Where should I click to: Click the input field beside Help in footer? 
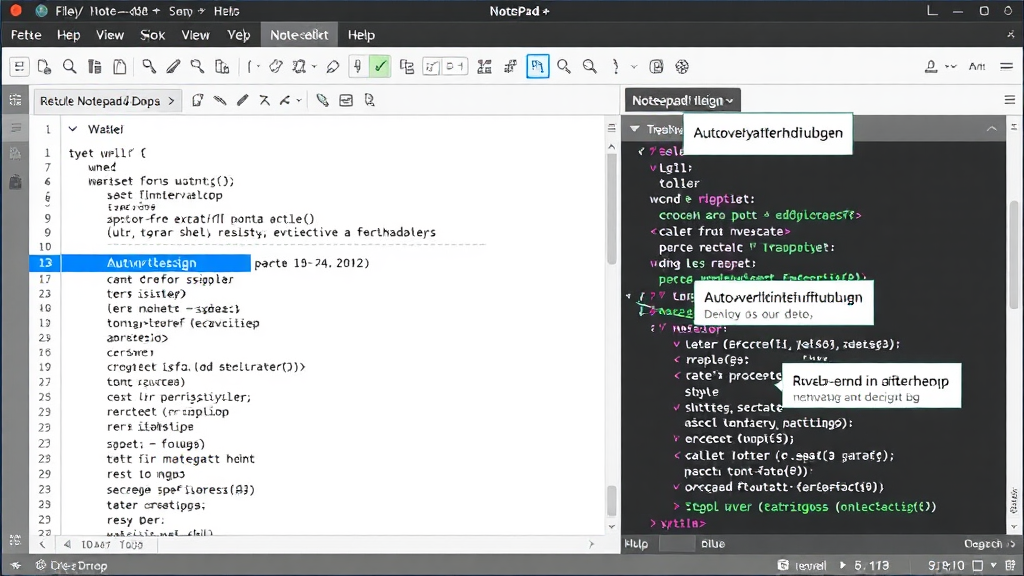click(677, 544)
